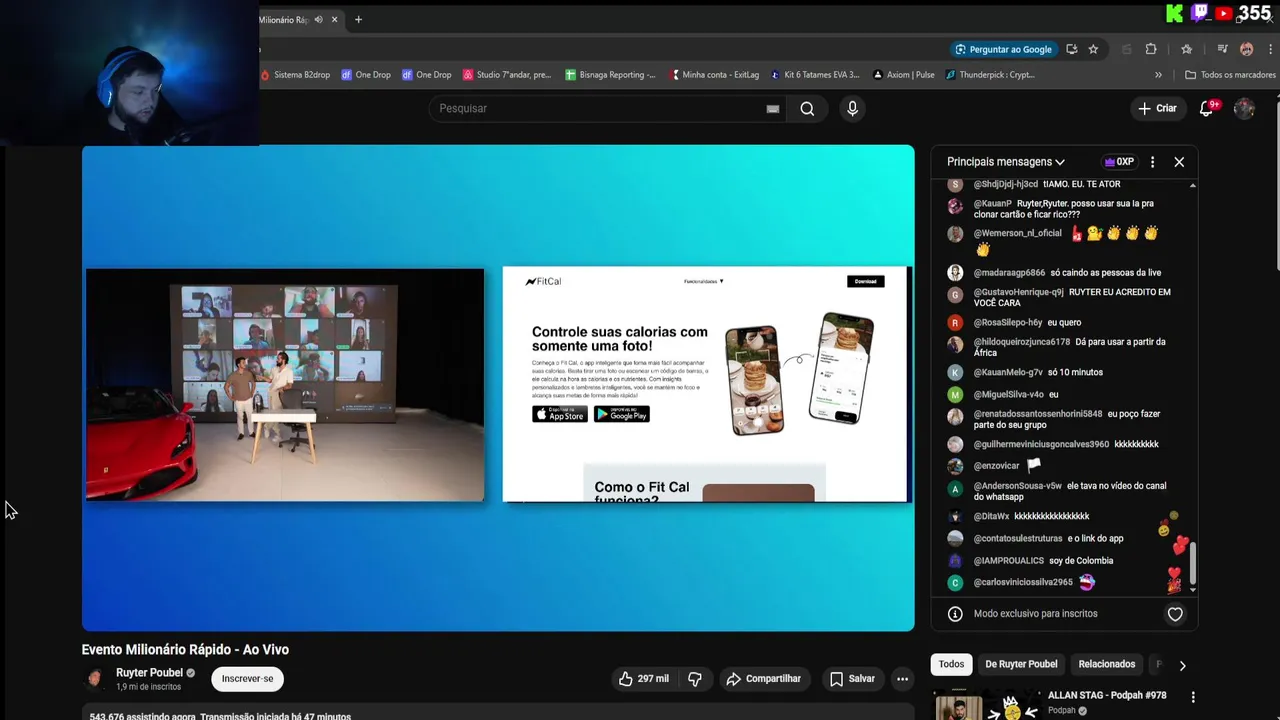Select the Relacionados filter chip
This screenshot has width=1280, height=720.
(1107, 664)
